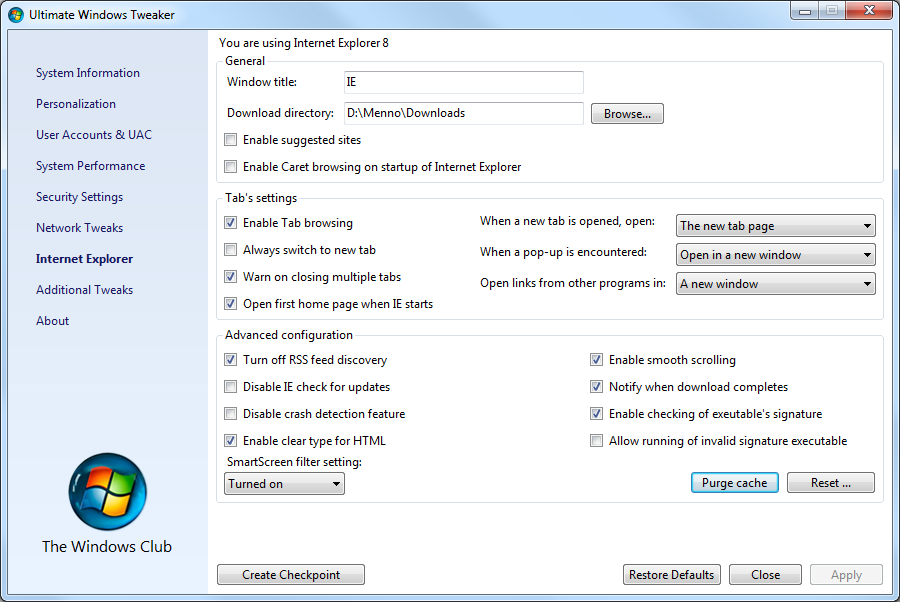Screen dimensions: 900x602
Task: Switch to System Performance section
Action: pyautogui.click(x=90, y=166)
